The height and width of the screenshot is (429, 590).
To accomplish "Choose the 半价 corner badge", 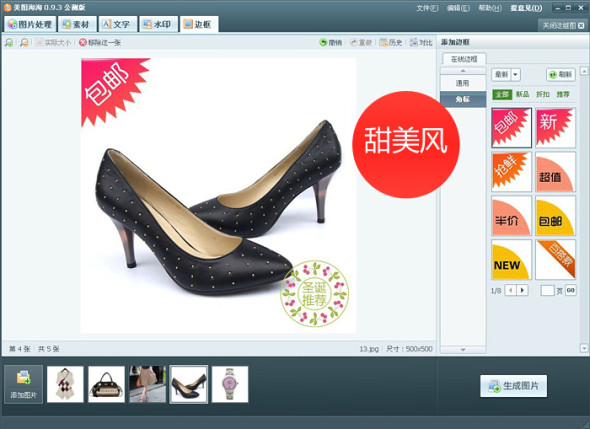I will pos(511,216).
